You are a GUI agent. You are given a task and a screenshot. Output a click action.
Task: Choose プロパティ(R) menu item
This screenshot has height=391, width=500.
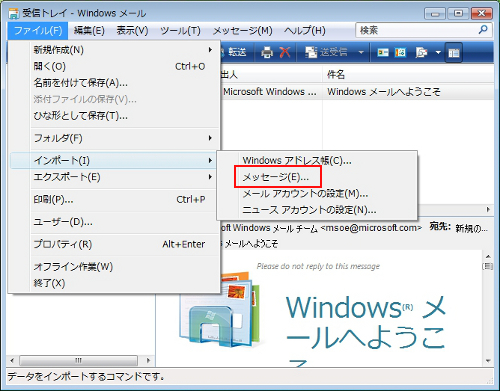115,244
